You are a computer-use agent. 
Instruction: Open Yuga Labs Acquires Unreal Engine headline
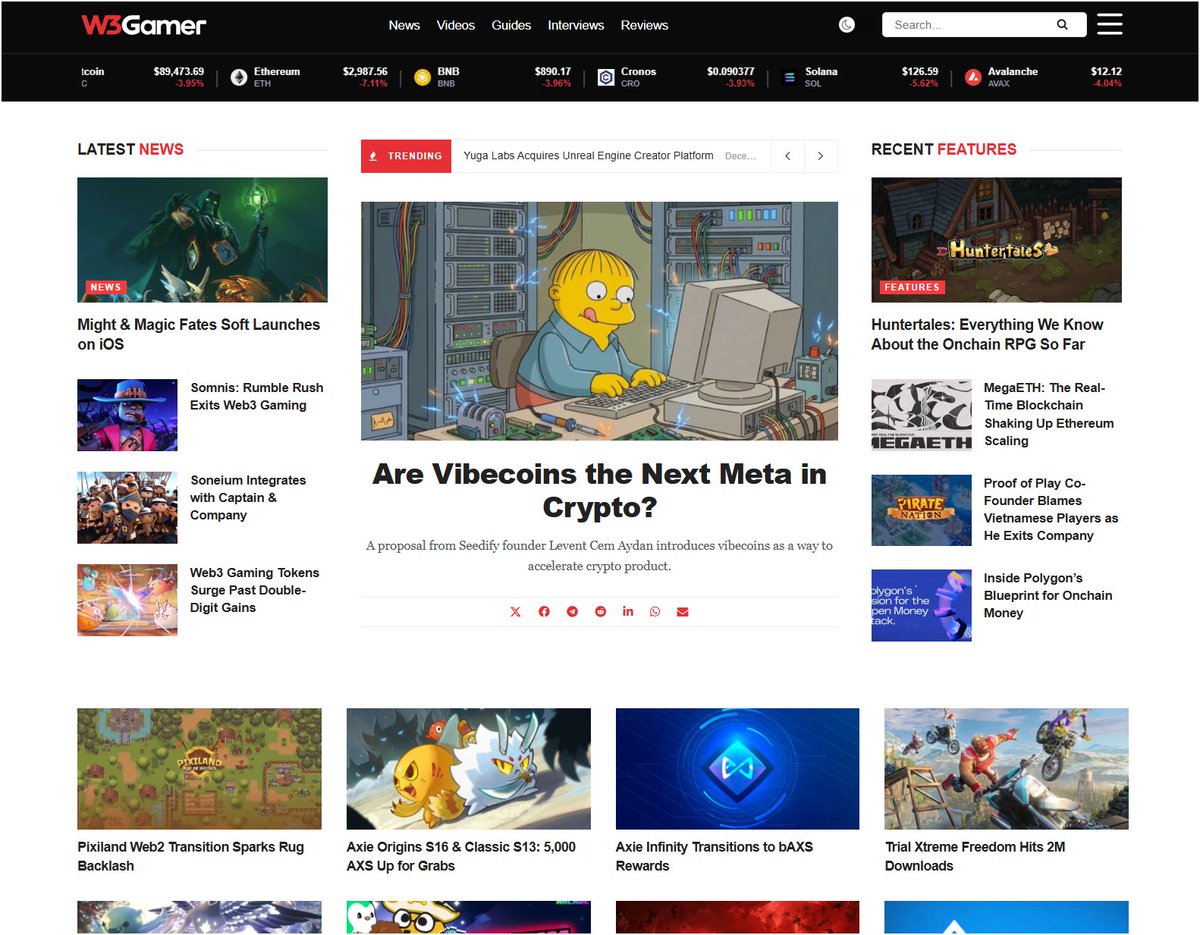tap(588, 156)
